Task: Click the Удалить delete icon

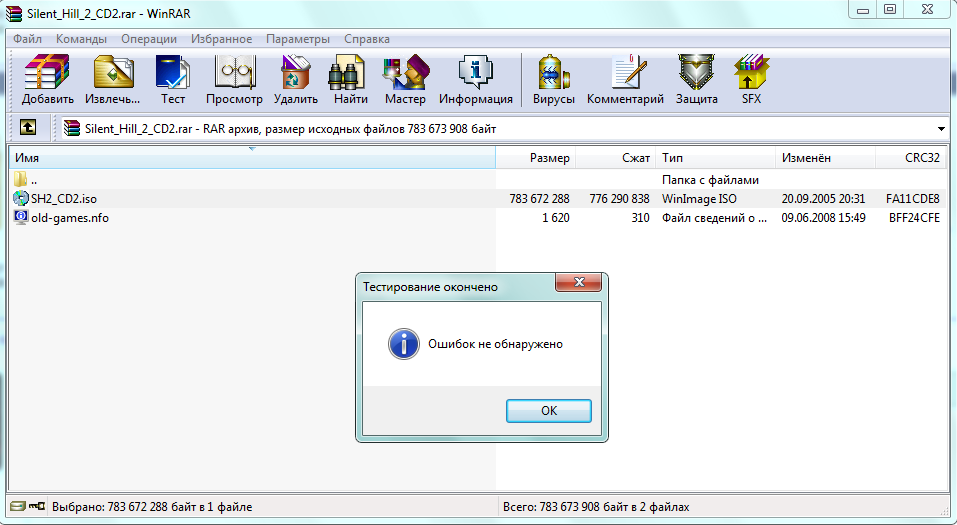Action: point(295,72)
